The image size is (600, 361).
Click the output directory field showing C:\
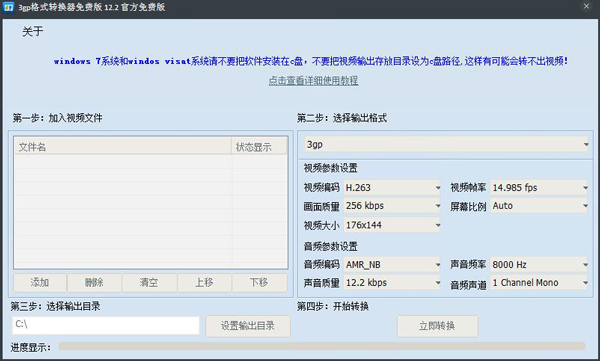coord(106,325)
